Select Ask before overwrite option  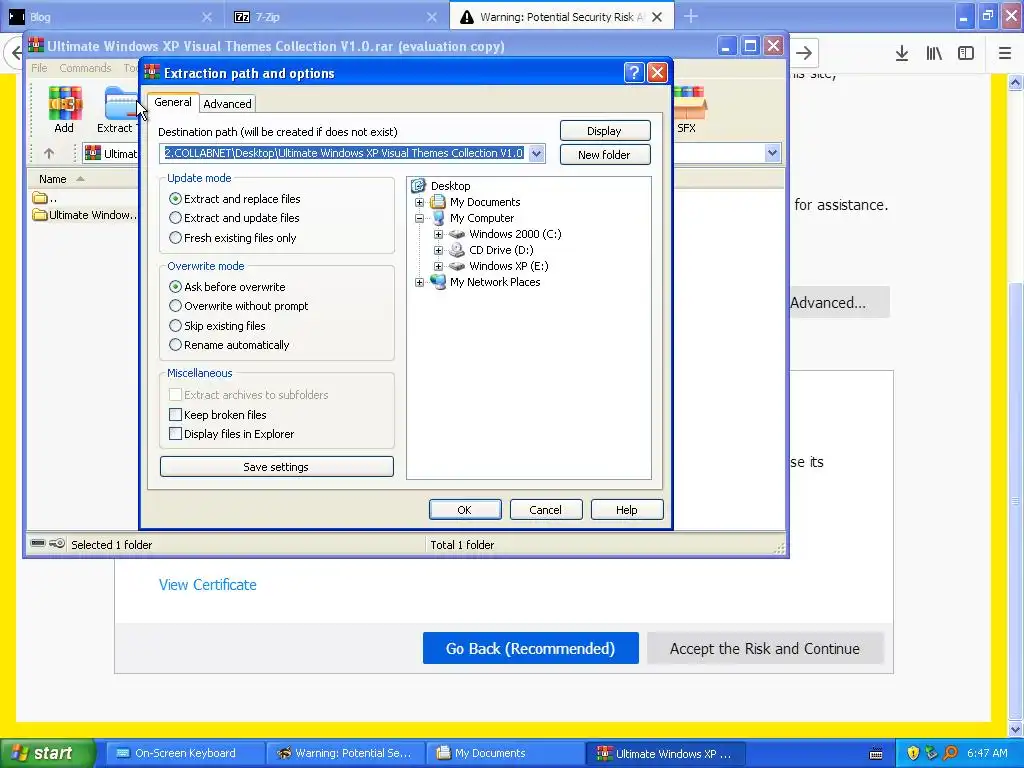tap(227, 287)
